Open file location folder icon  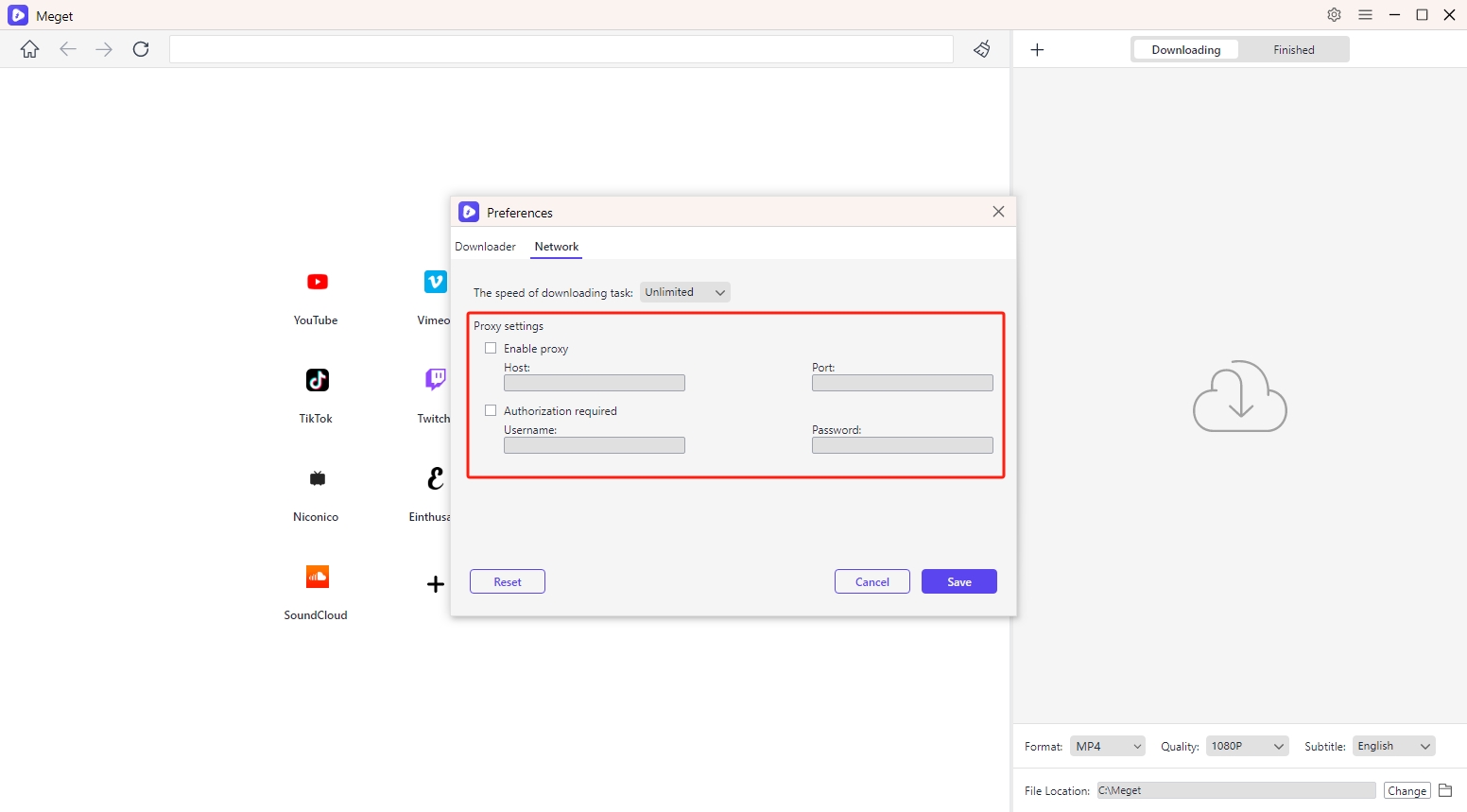click(1445, 790)
